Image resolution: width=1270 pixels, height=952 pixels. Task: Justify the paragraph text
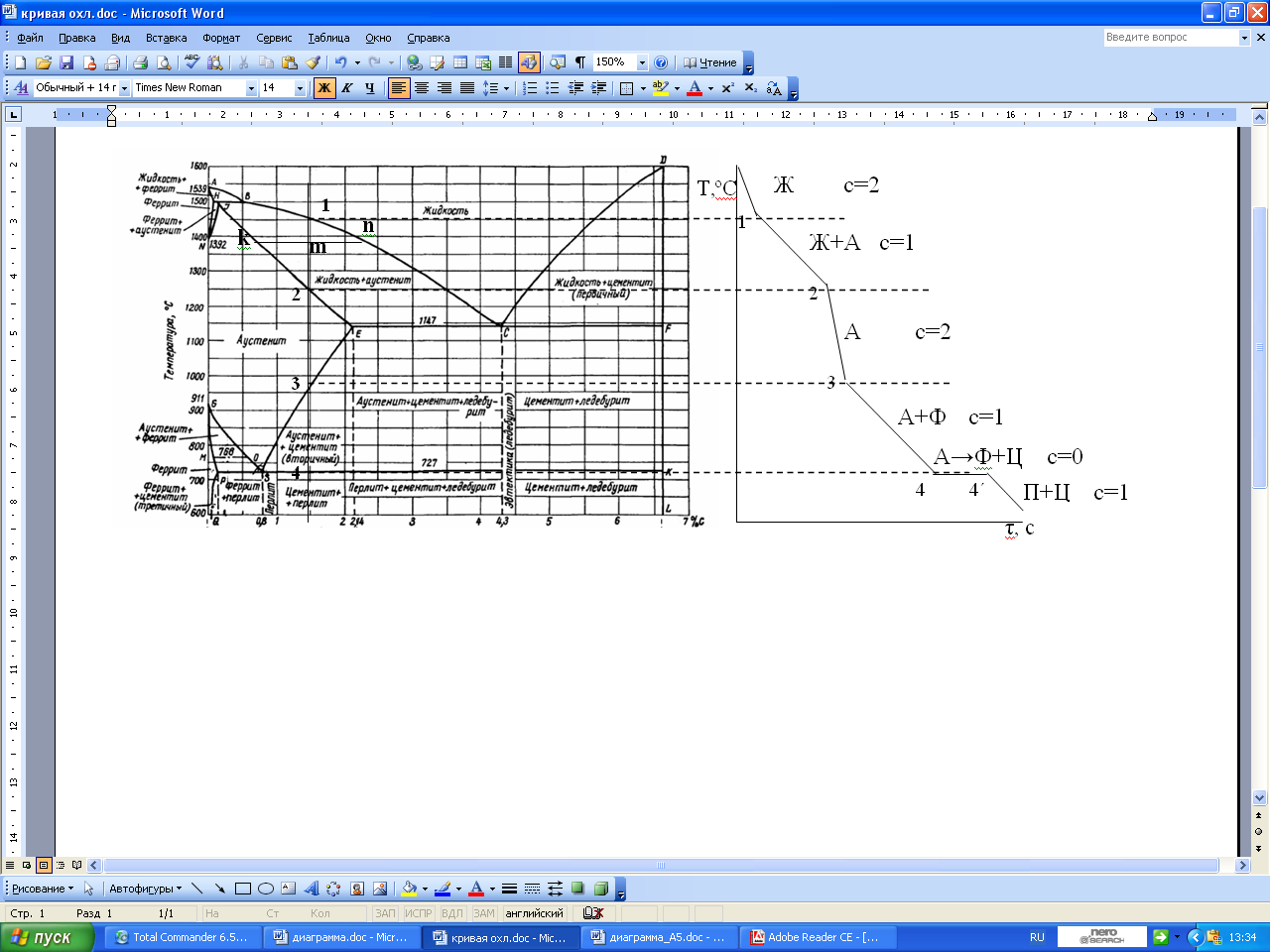[467, 88]
